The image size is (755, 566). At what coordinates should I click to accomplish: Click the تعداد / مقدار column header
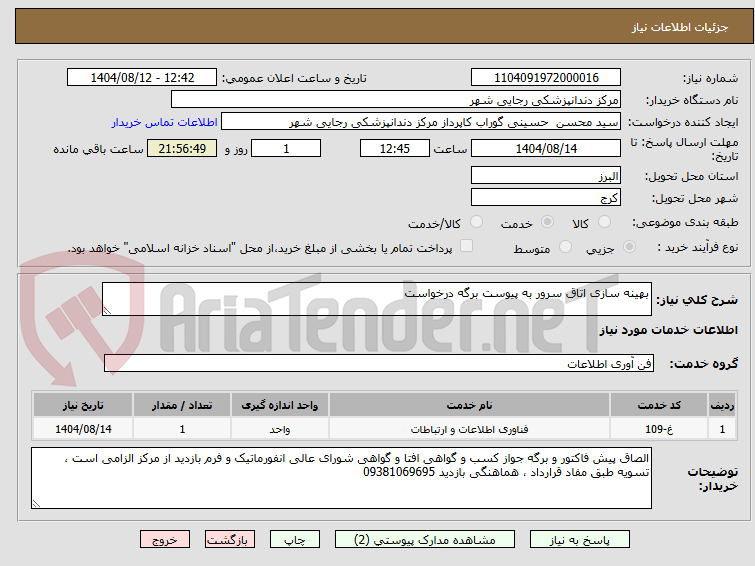(182, 405)
